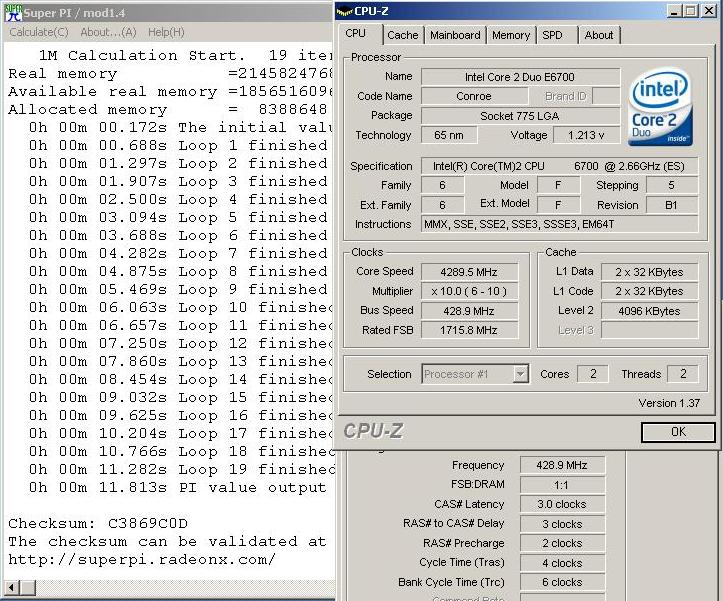The width and height of the screenshot is (723, 601).
Task: Click the Instructions field 'MMX, SSE, SSE2...'
Action: 559,224
